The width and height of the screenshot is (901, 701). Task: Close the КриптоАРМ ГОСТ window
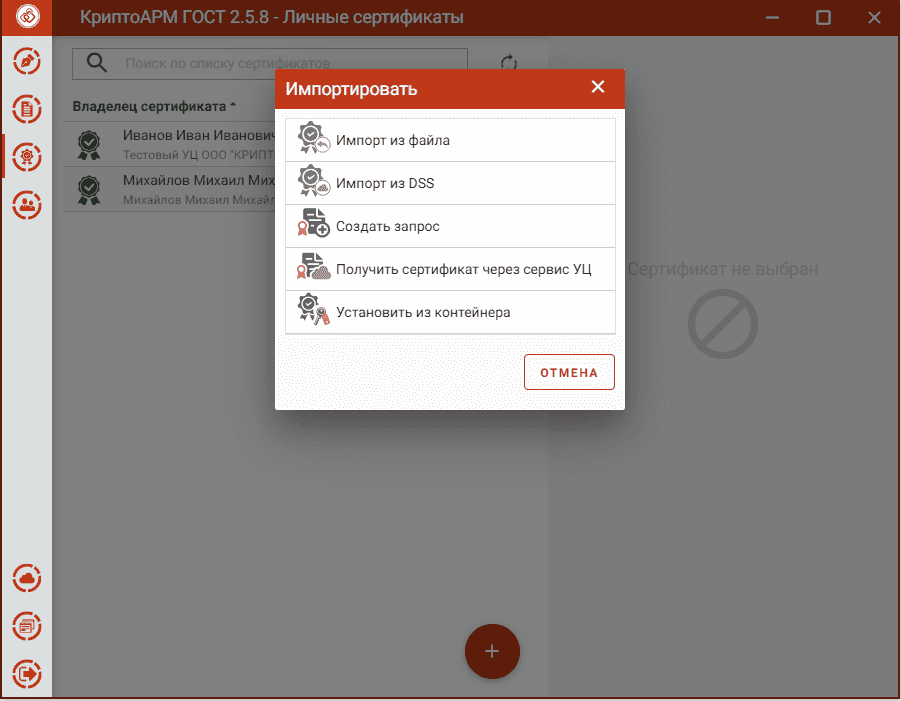point(874,18)
